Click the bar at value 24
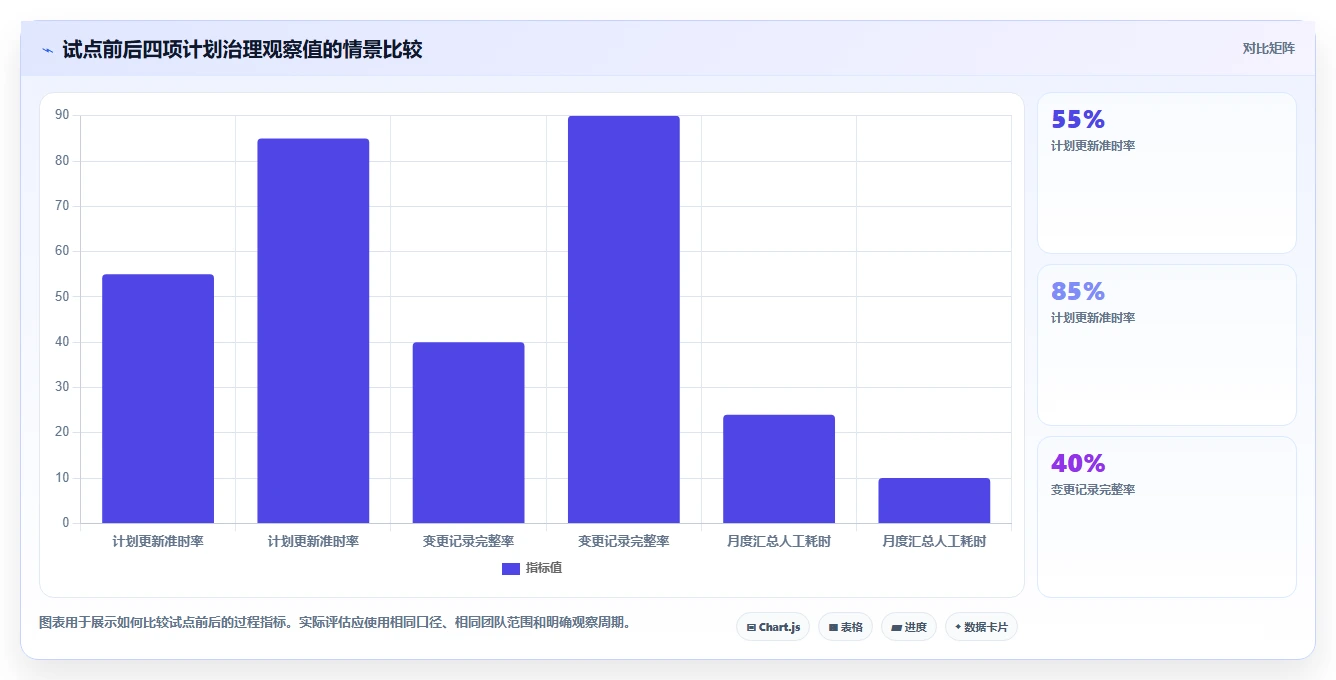1336x680 pixels. (x=779, y=469)
